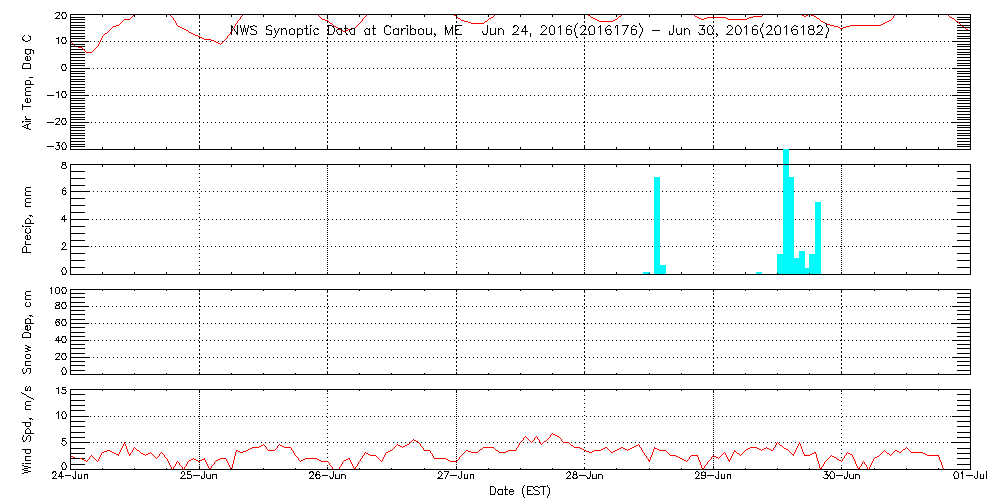The height and width of the screenshot is (500, 1000).
Task: Click the Date (EST) axis title
Action: 520,492
